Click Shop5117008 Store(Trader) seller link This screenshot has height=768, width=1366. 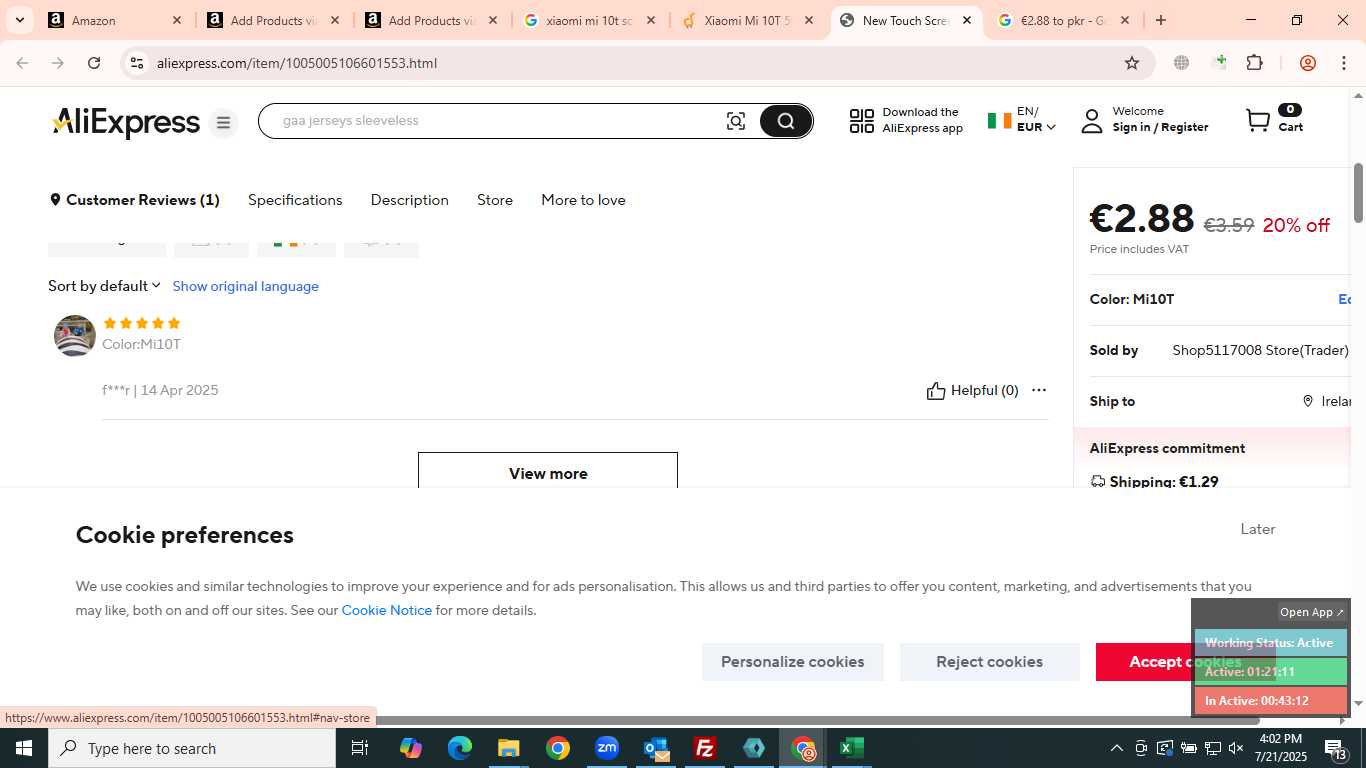[x=1260, y=350]
